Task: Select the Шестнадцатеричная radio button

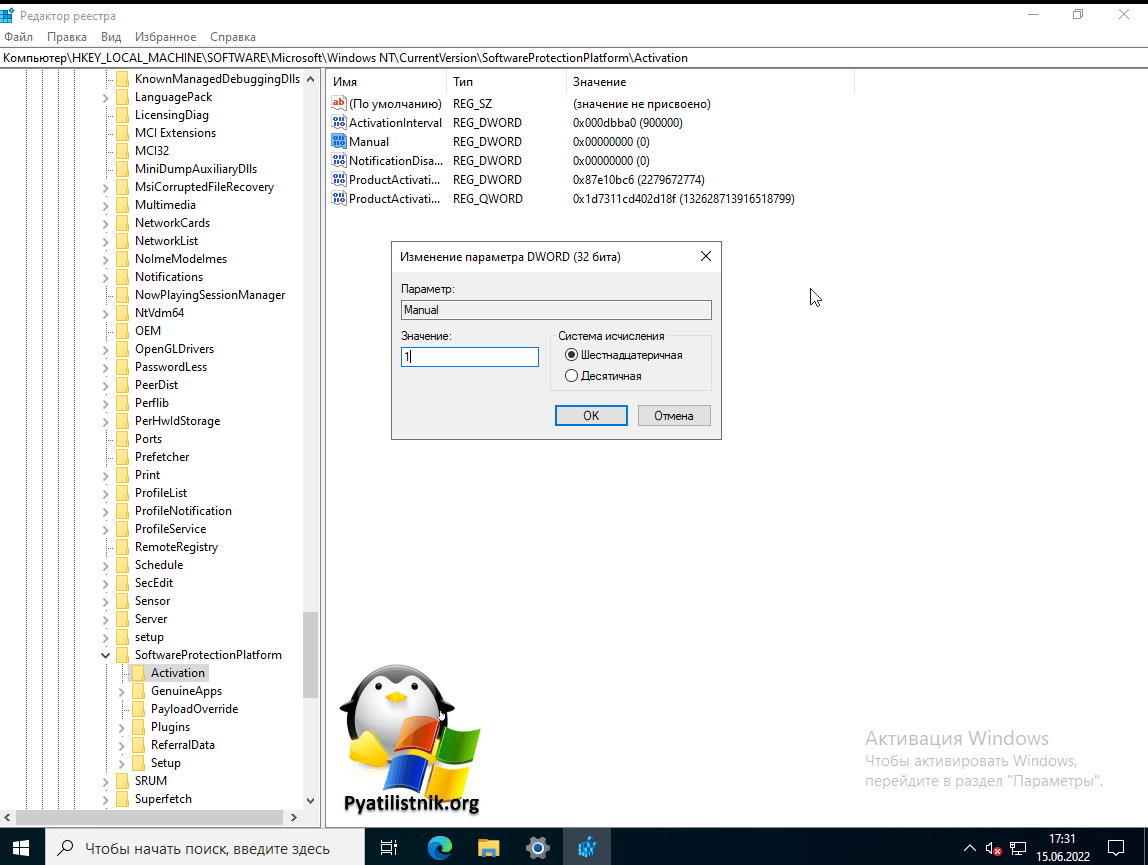Action: pyautogui.click(x=572, y=355)
